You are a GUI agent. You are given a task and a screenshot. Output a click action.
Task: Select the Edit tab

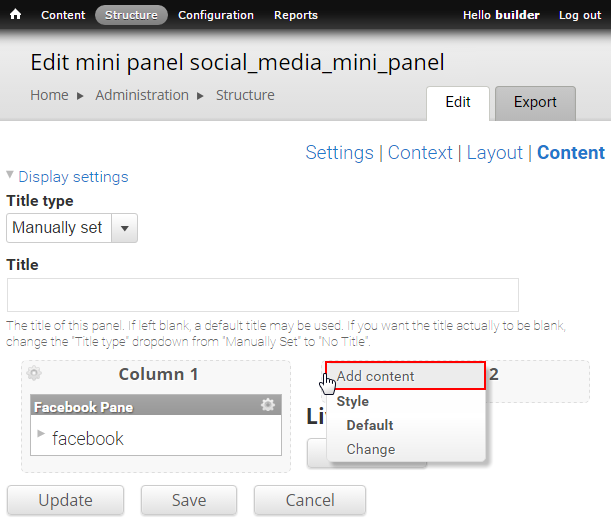tap(458, 103)
